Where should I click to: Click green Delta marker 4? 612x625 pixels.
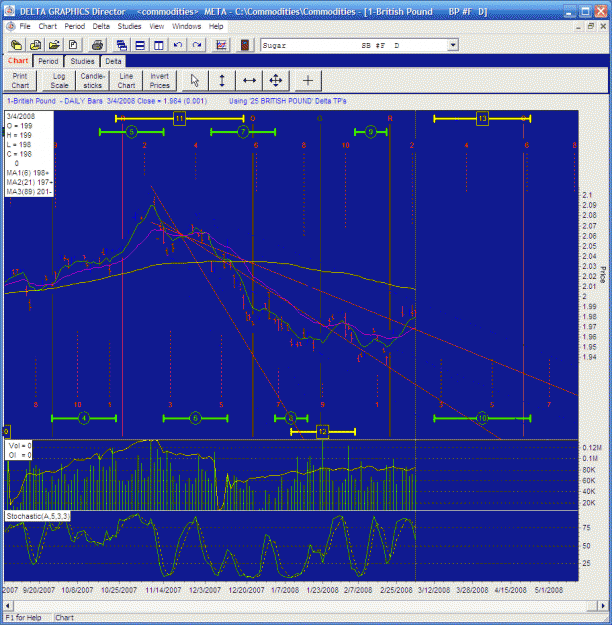click(x=84, y=418)
